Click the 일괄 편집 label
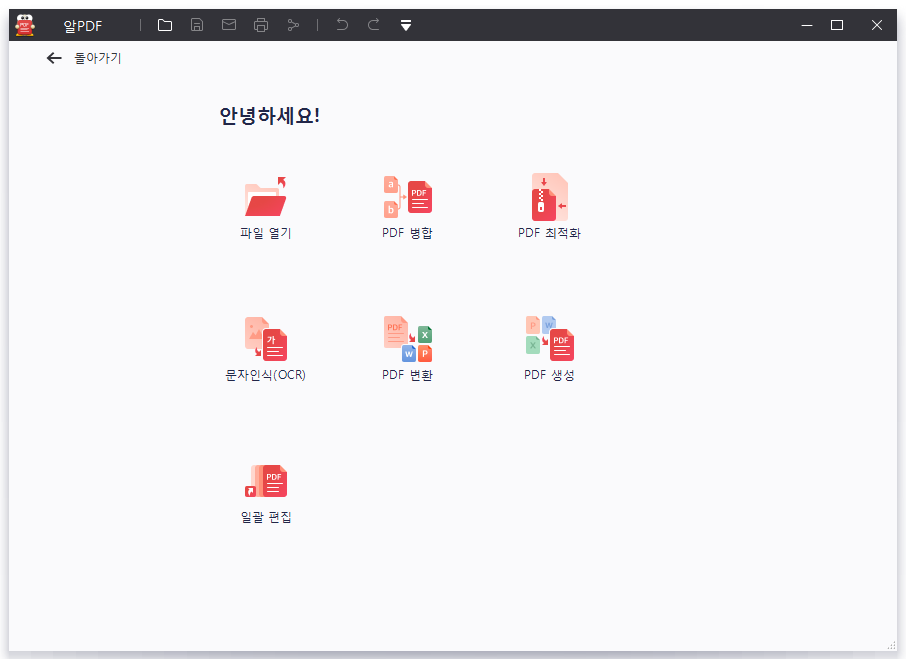 pos(266,517)
